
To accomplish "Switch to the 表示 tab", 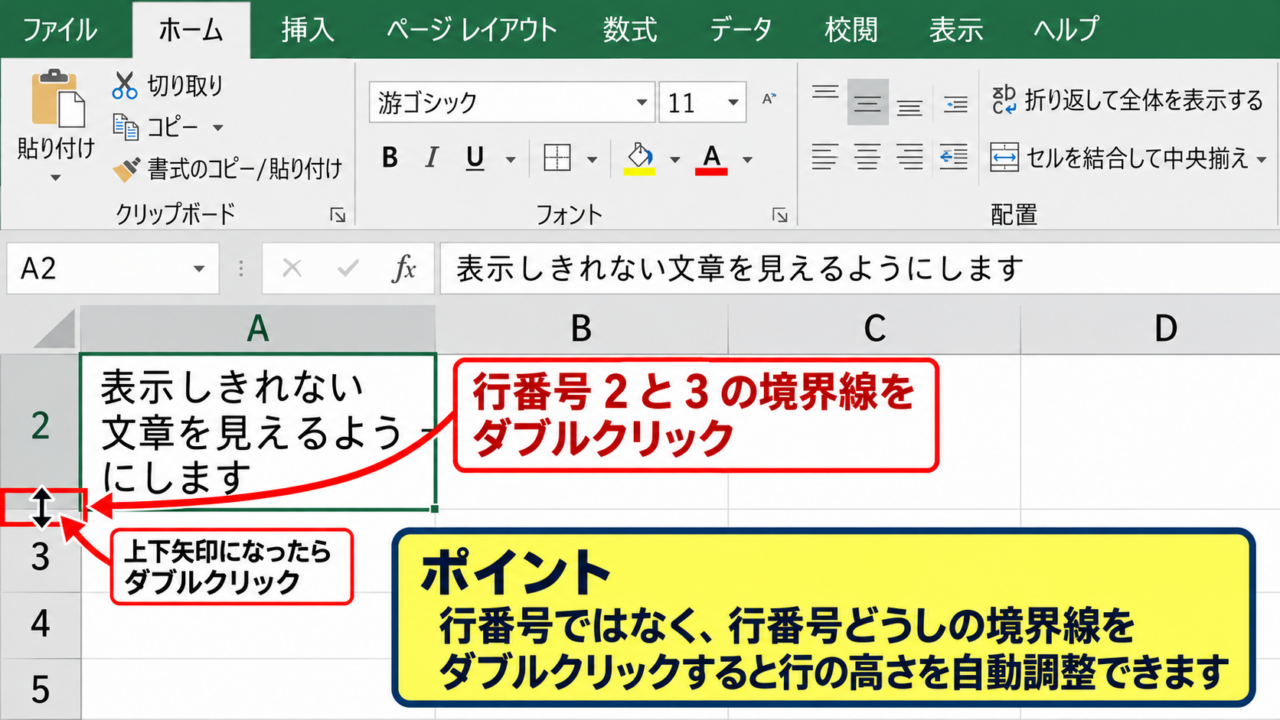I will pos(956,29).
